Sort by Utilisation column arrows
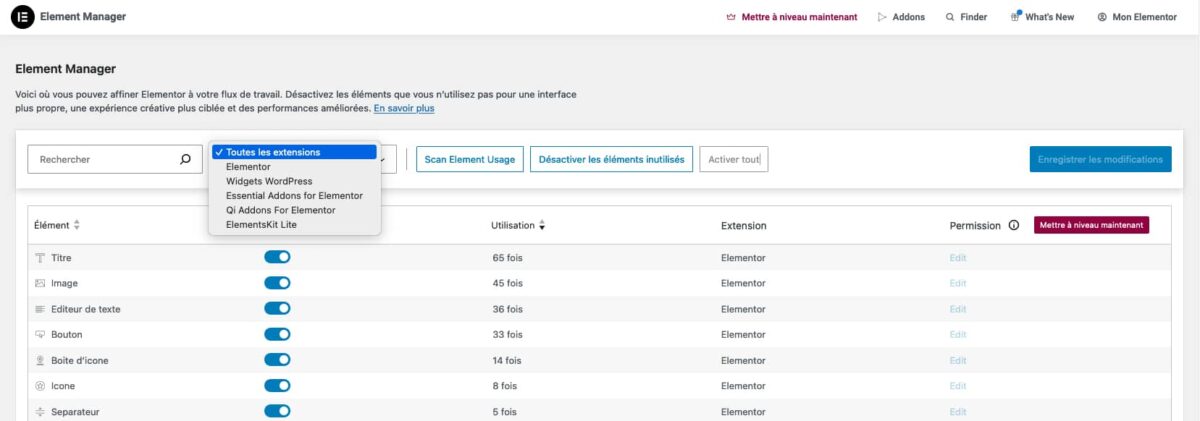The image size is (1200, 421). coord(542,225)
